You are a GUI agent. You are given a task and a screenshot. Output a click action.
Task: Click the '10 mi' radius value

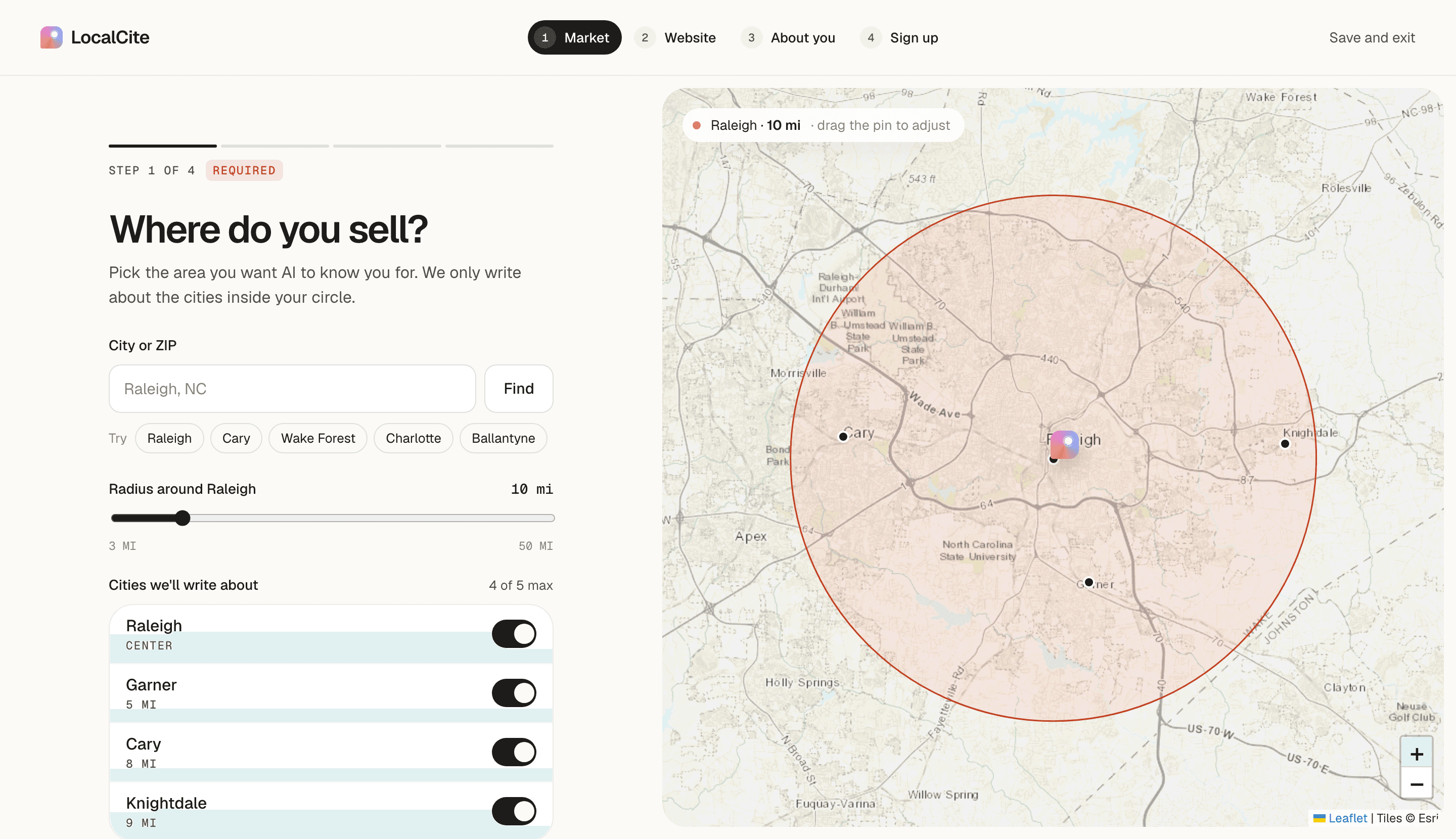tap(531, 489)
